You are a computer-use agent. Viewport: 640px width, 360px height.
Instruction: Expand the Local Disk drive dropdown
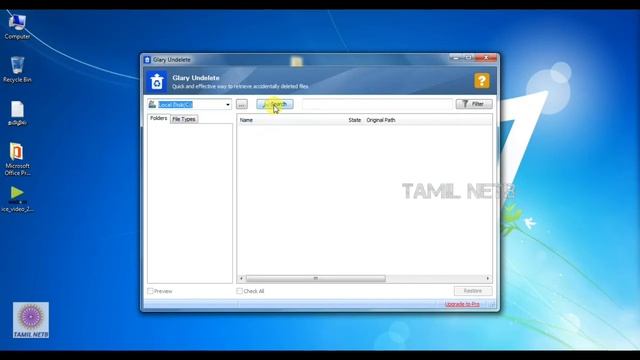pos(227,105)
